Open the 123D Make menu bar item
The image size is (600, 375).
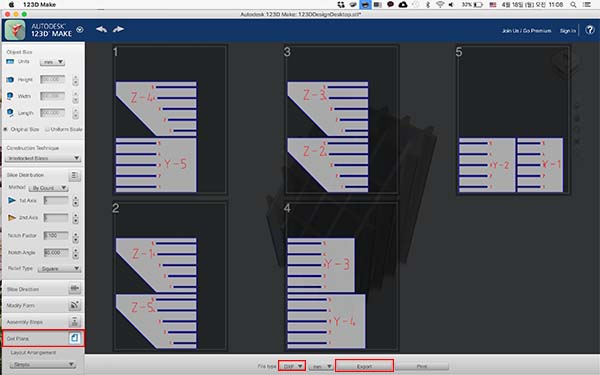[x=39, y=5]
